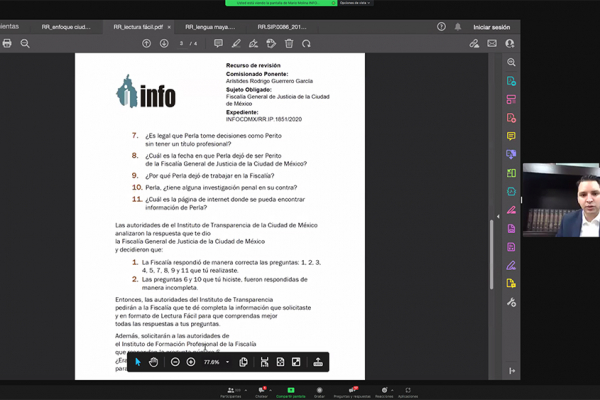Open Opciones de vista dropdown at top

pos(355,3)
